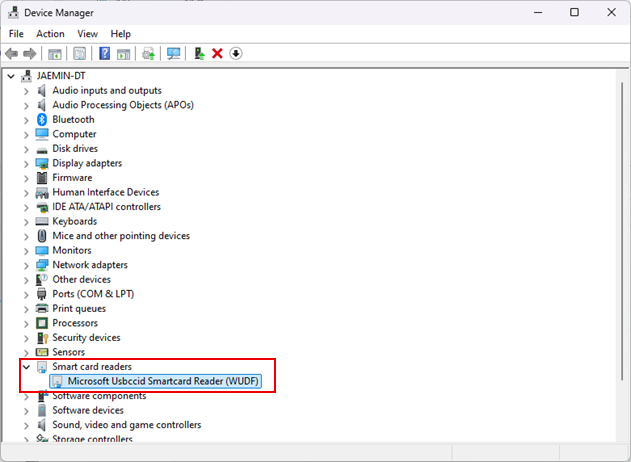Click the Disable device down-arrow icon
Screen dimensions: 631x462
(236, 54)
